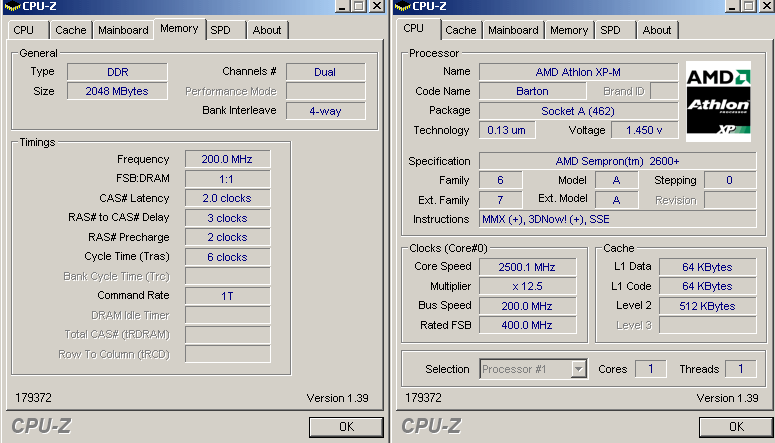The width and height of the screenshot is (775, 443).
Task: Click Family value 6
Action: point(500,180)
